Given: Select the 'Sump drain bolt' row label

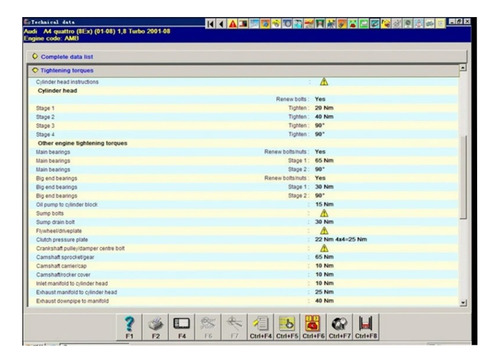Looking at the screenshot, I should tap(55, 222).
